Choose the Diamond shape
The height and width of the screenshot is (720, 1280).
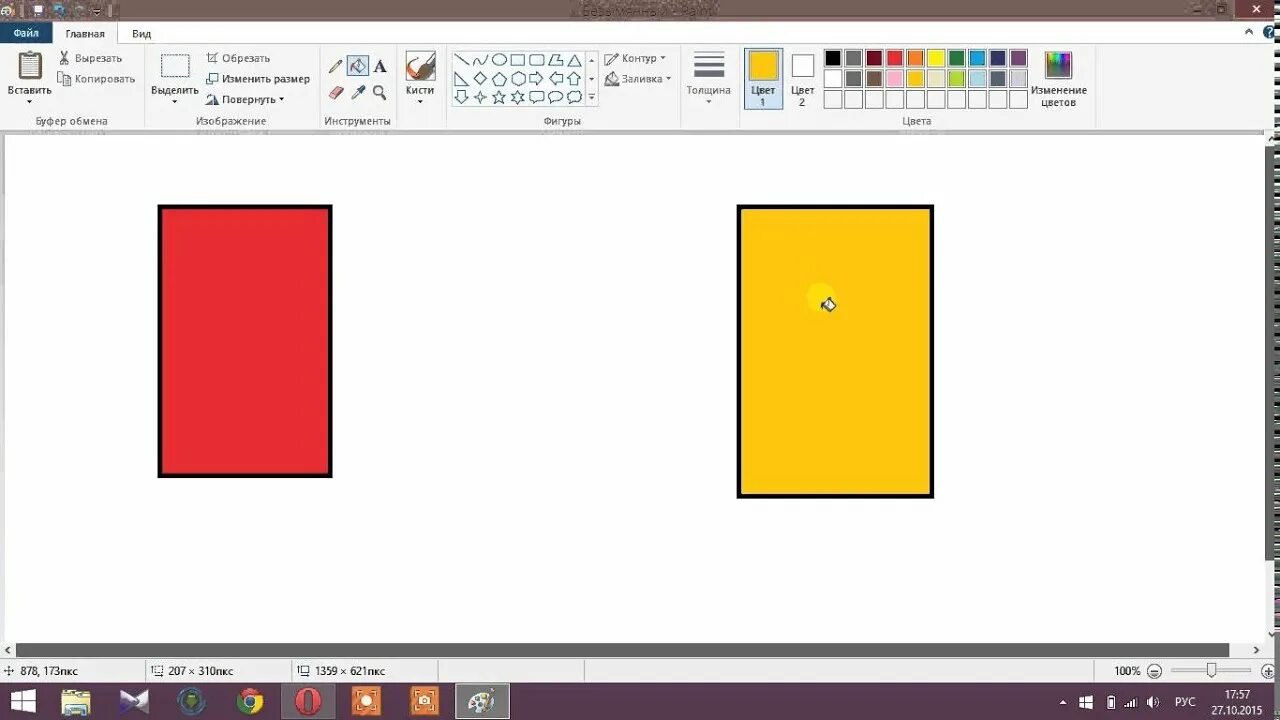(x=480, y=78)
